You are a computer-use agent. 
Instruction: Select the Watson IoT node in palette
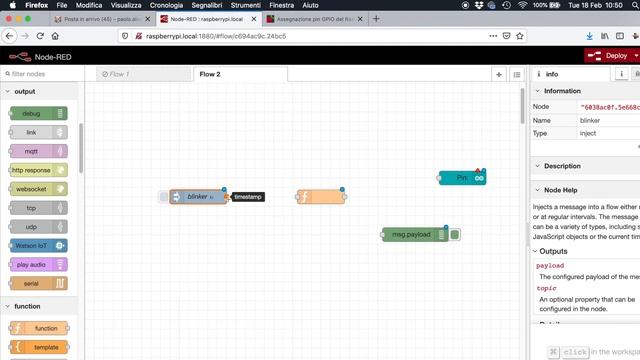(38, 246)
